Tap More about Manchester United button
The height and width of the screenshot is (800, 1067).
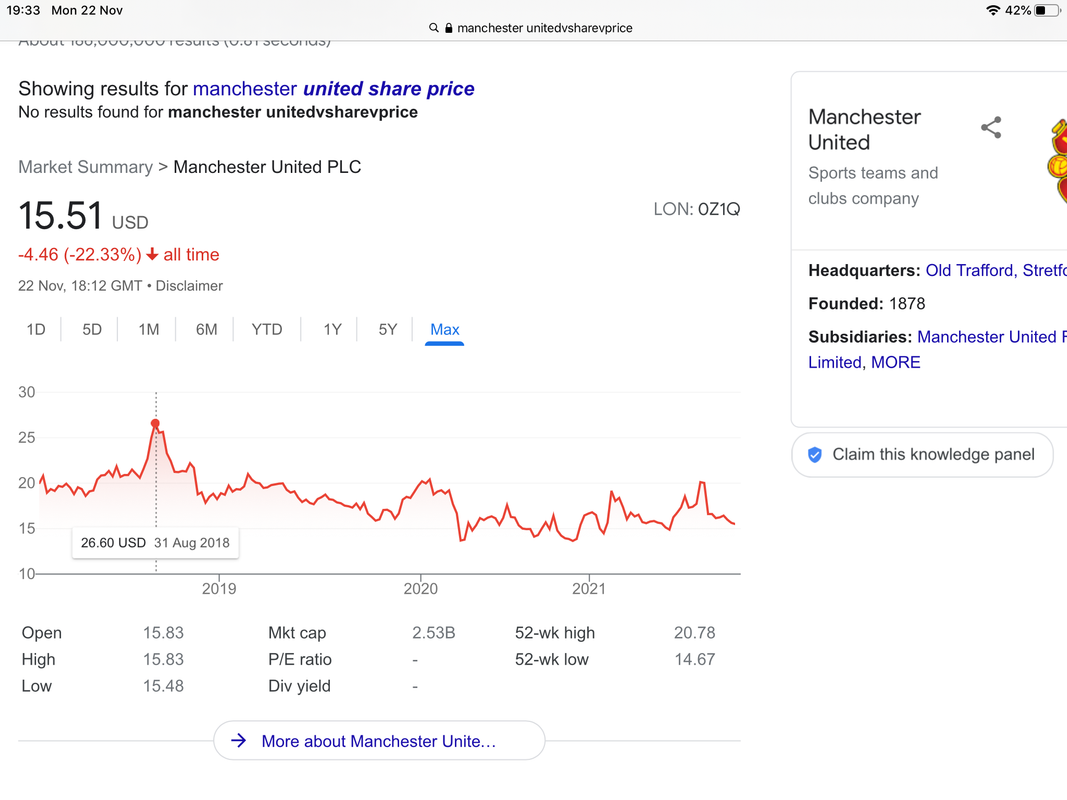coord(379,740)
